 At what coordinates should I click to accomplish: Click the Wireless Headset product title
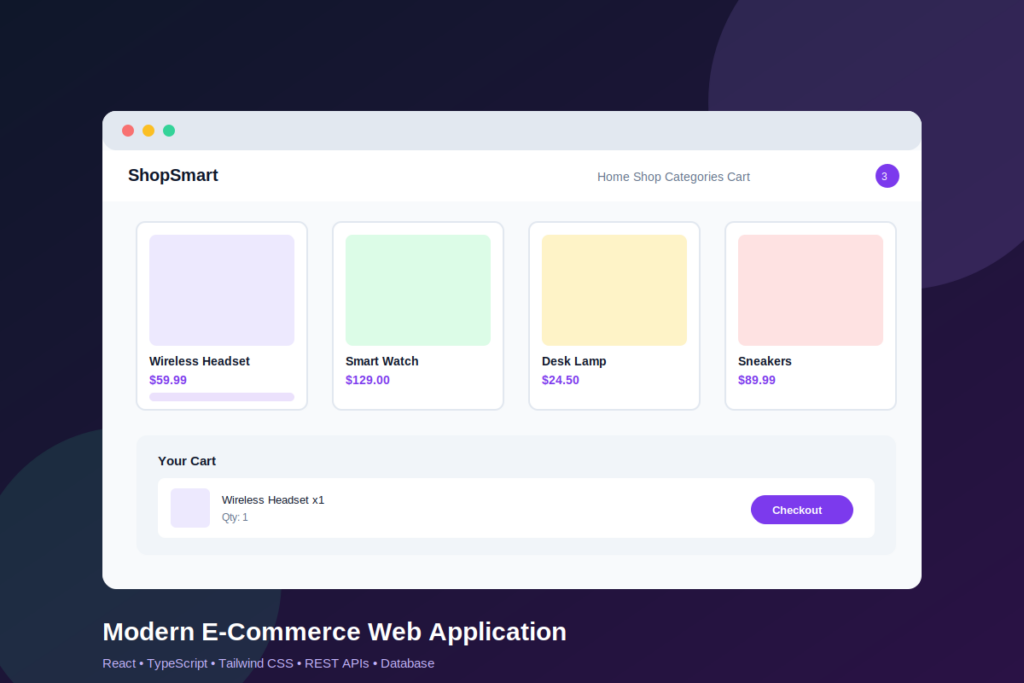point(199,361)
